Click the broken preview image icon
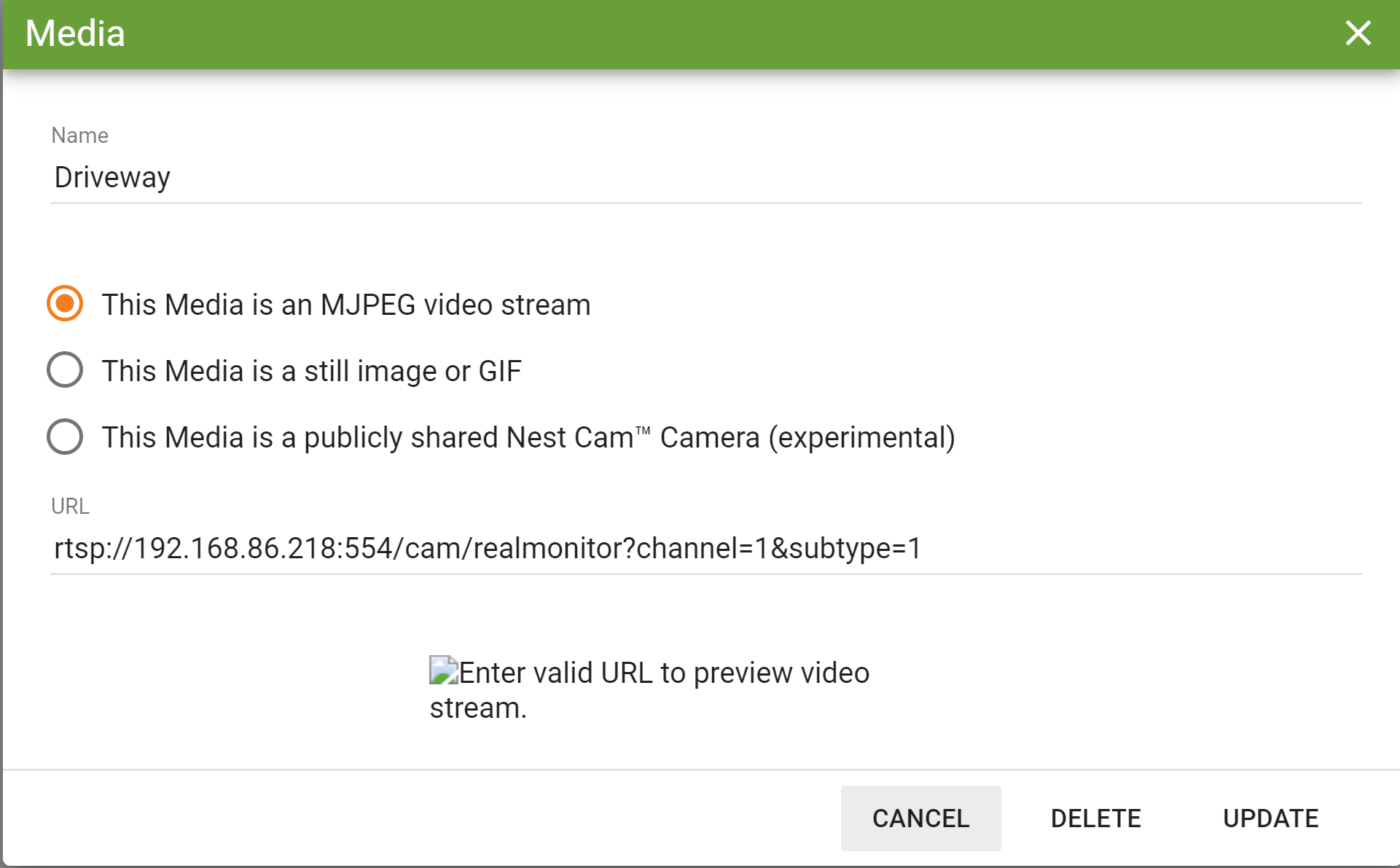Screen dimensions: 1400x868 [x=443, y=670]
